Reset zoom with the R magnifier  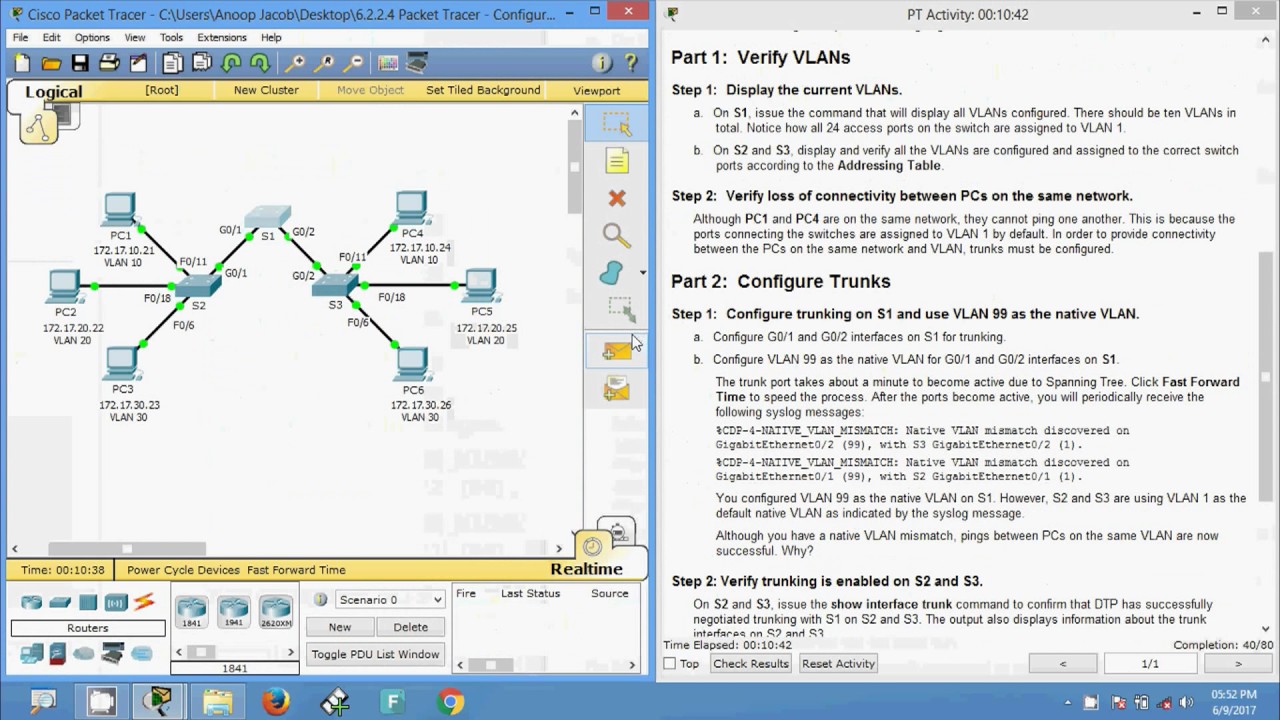[x=324, y=63]
